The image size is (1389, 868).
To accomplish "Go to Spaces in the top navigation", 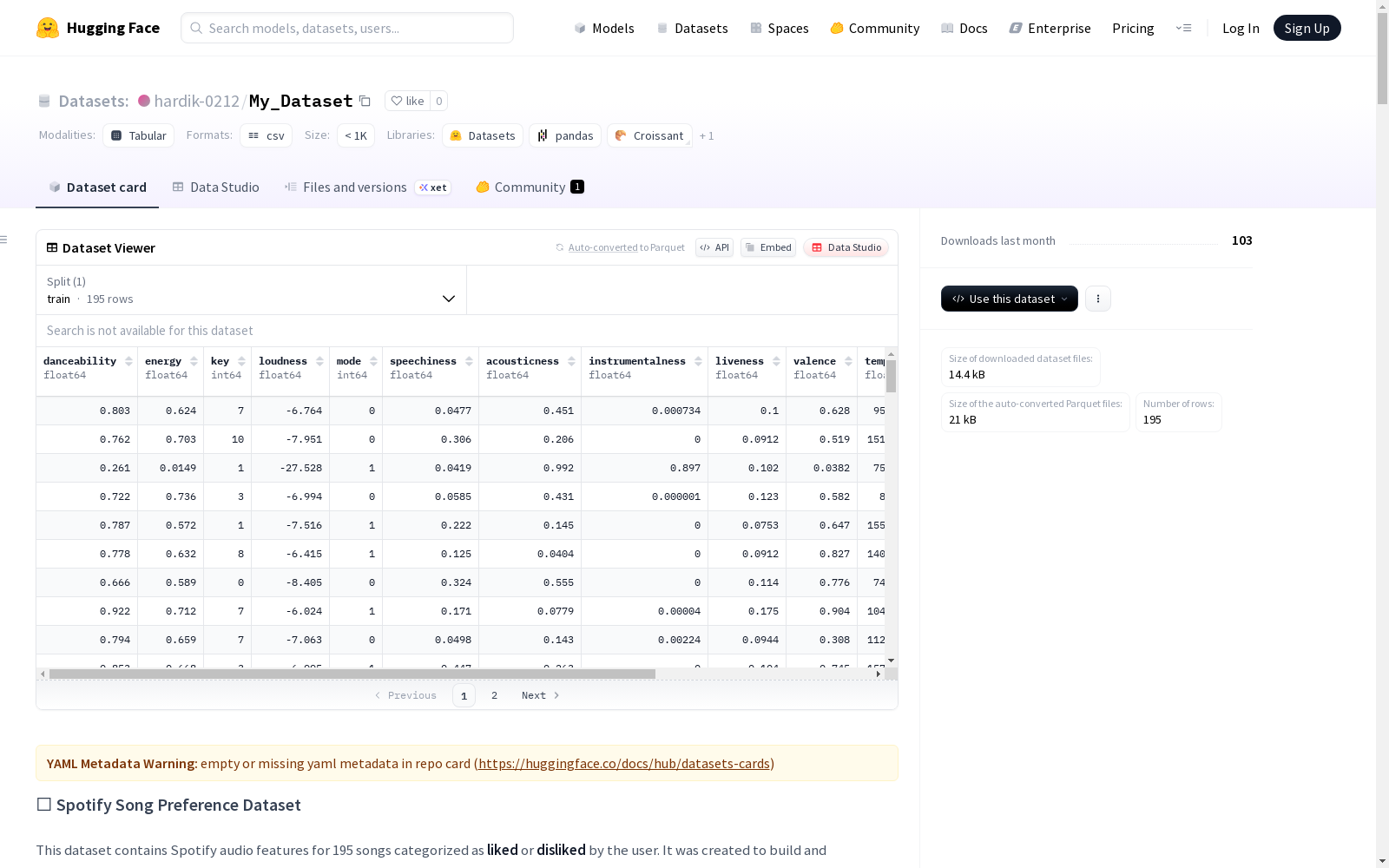I will pyautogui.click(x=779, y=28).
